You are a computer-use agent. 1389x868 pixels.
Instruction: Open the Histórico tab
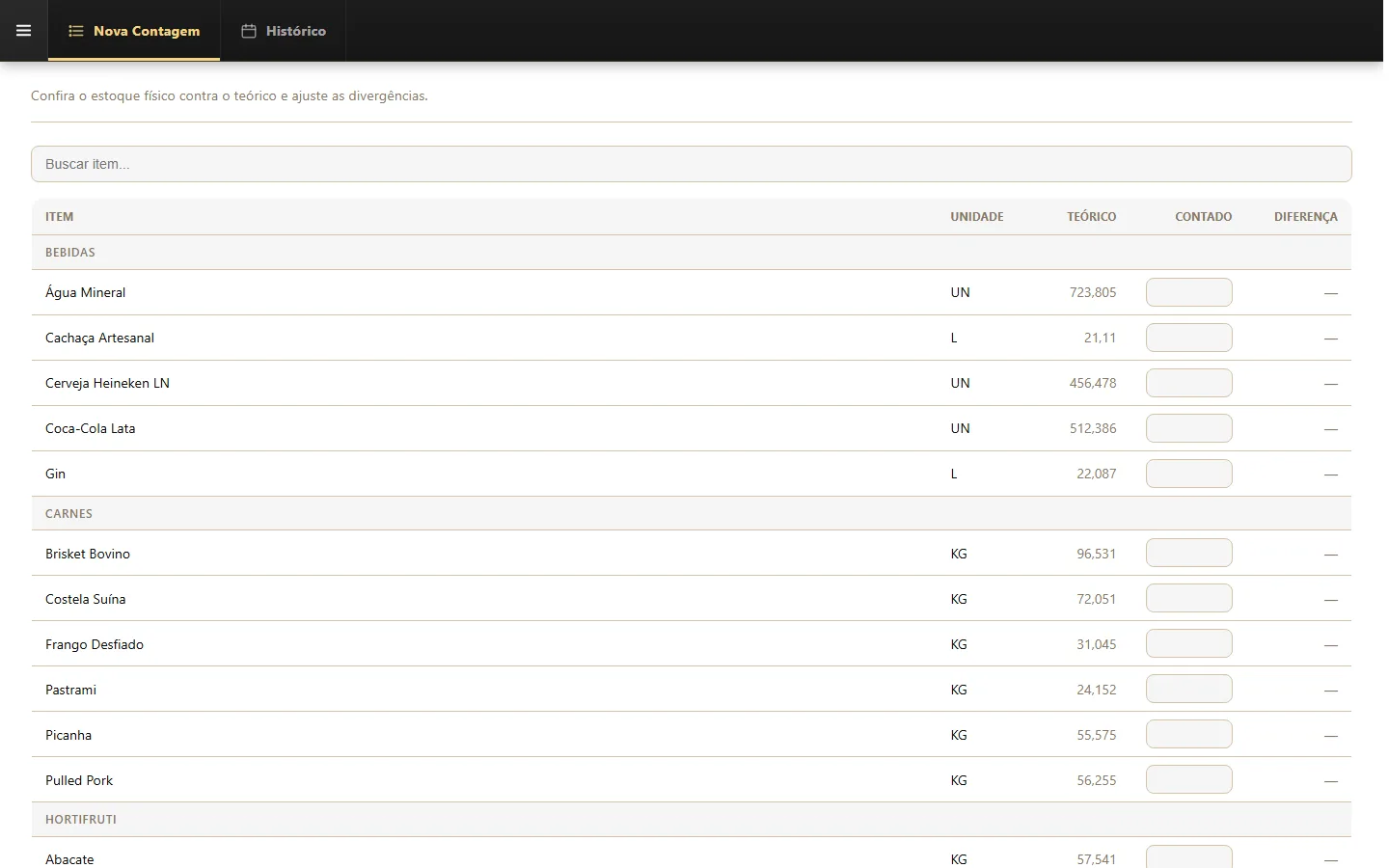point(284,31)
